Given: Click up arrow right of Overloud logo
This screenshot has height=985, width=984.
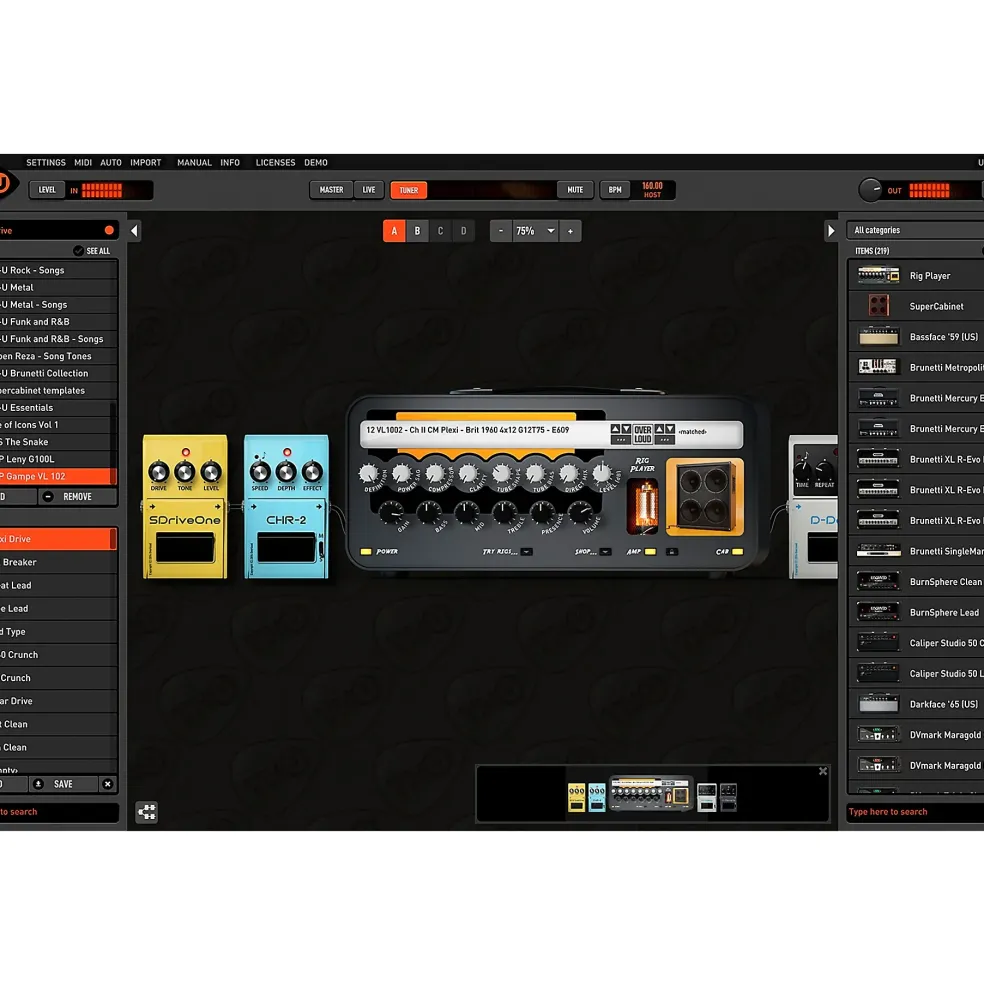Looking at the screenshot, I should [659, 428].
